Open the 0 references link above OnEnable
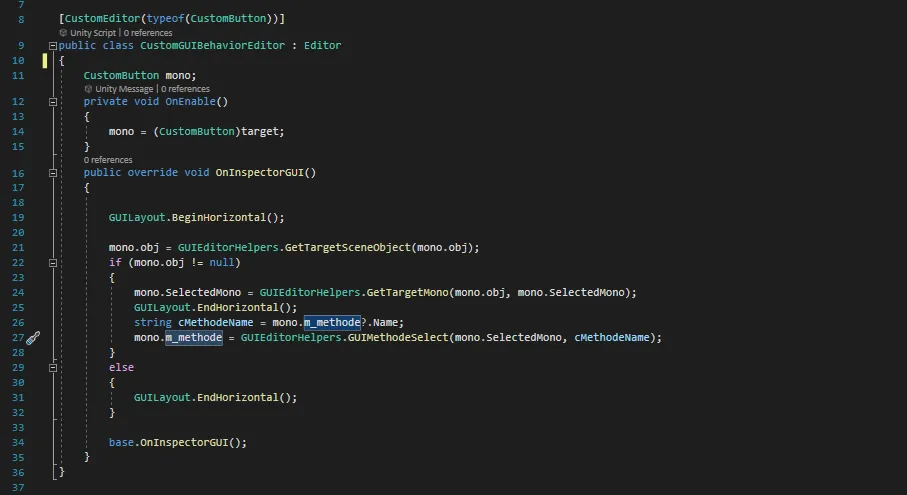The height and width of the screenshot is (495, 907). (x=185, y=89)
